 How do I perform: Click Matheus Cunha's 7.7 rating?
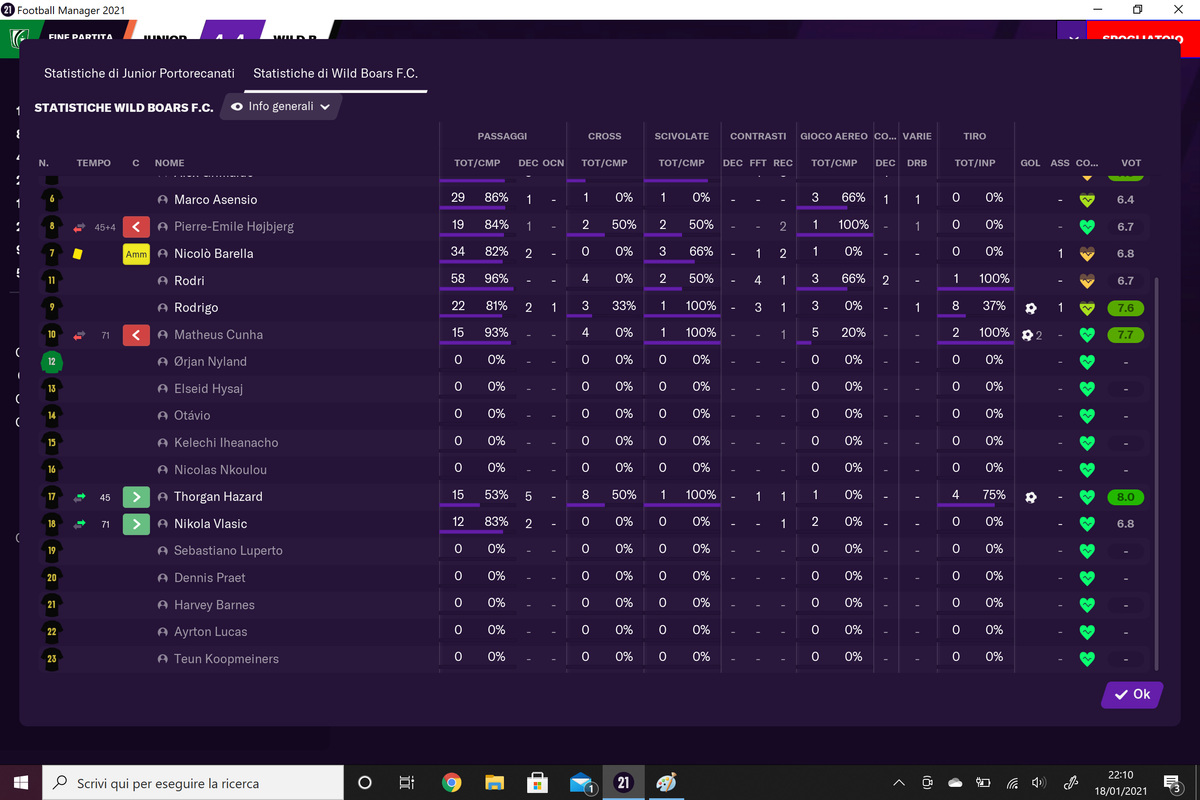coord(1125,335)
